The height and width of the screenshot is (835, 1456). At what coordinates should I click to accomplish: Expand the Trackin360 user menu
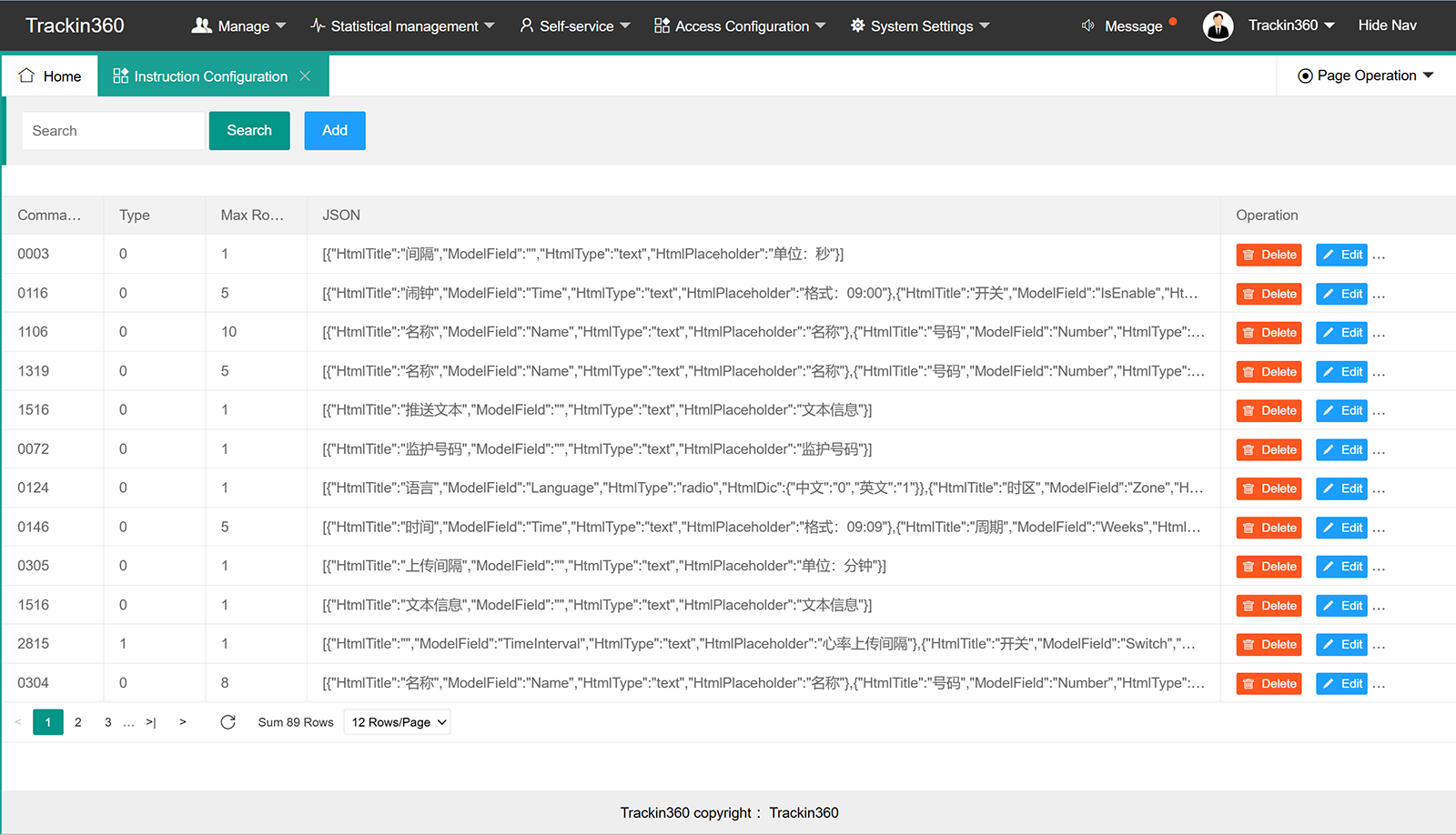coord(1291,25)
